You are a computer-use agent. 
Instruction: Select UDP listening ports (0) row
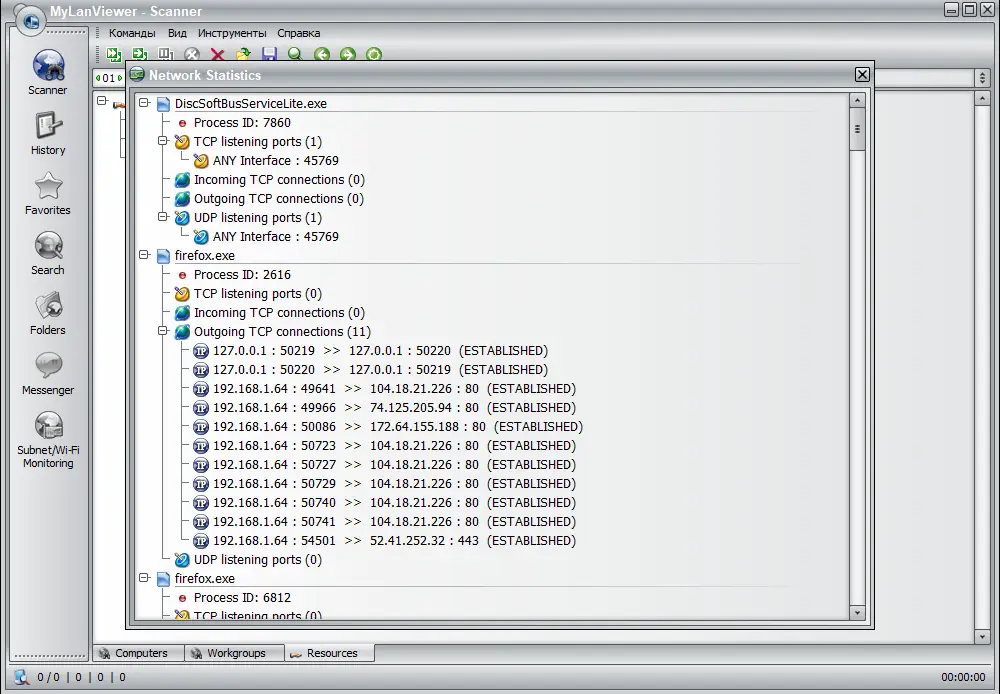(x=258, y=560)
